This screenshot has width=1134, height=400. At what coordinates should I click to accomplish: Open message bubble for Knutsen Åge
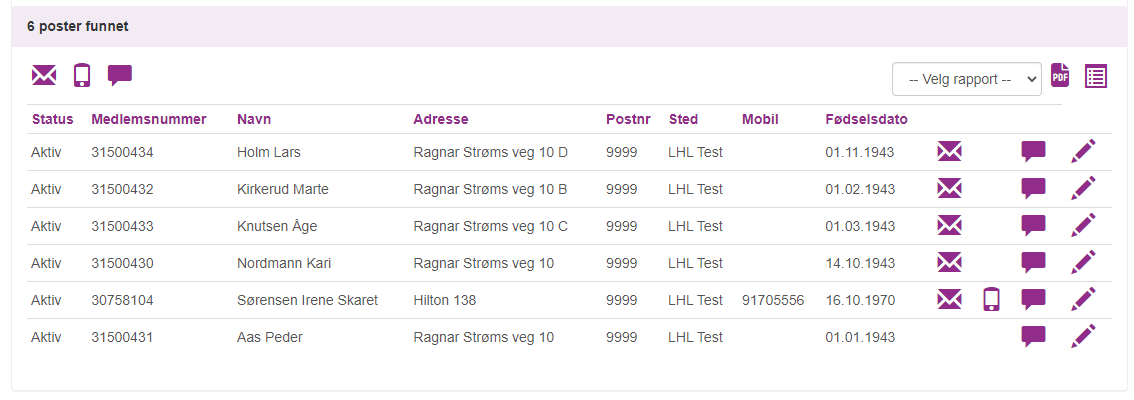[x=1033, y=226]
